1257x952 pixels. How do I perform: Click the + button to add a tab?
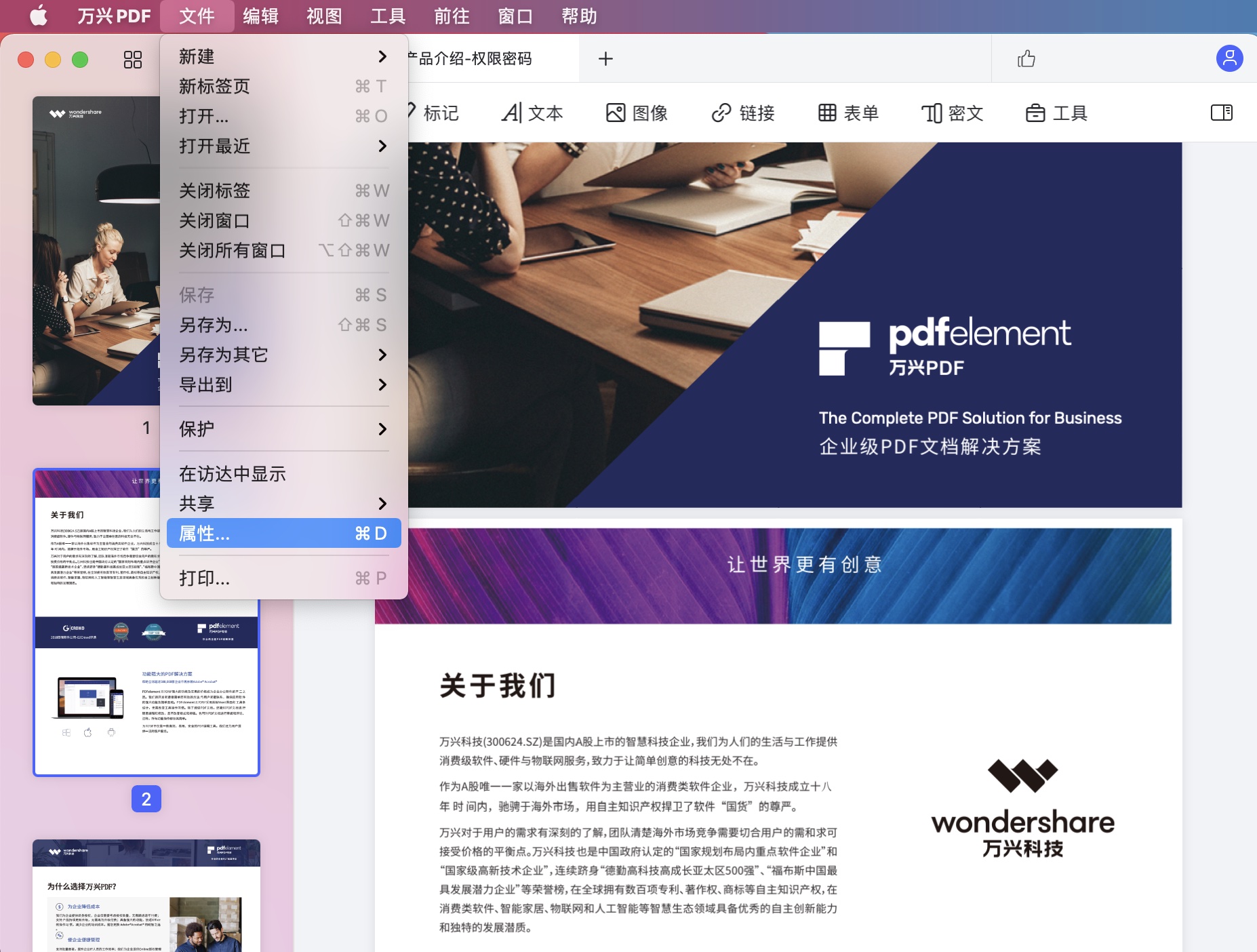[605, 59]
